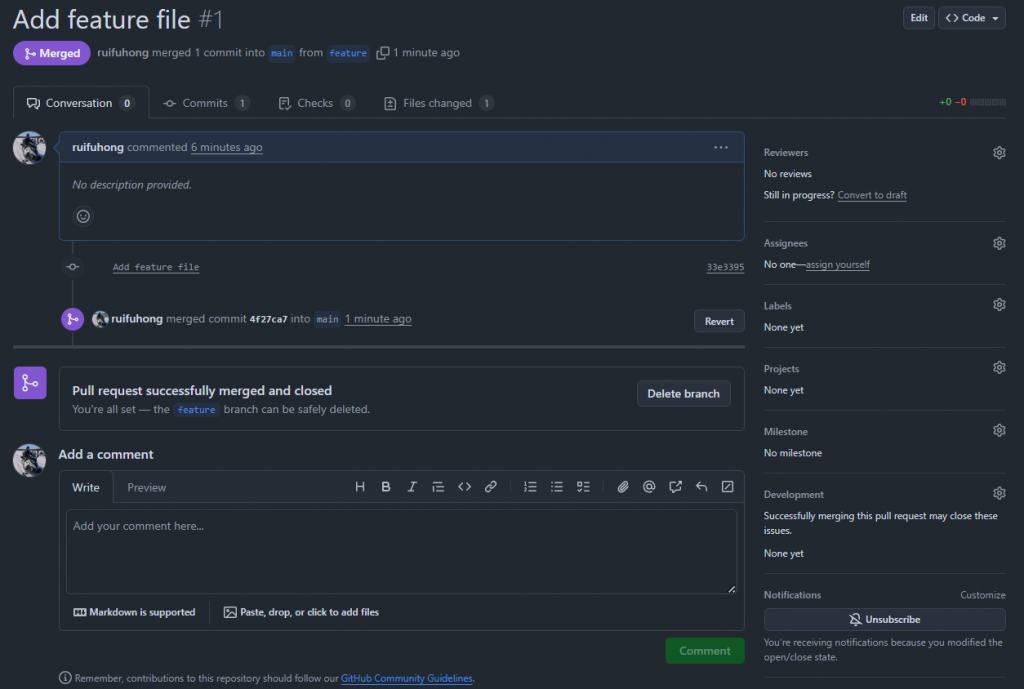This screenshot has width=1024, height=689.
Task: Open Milestone settings gear
Action: coord(999,430)
